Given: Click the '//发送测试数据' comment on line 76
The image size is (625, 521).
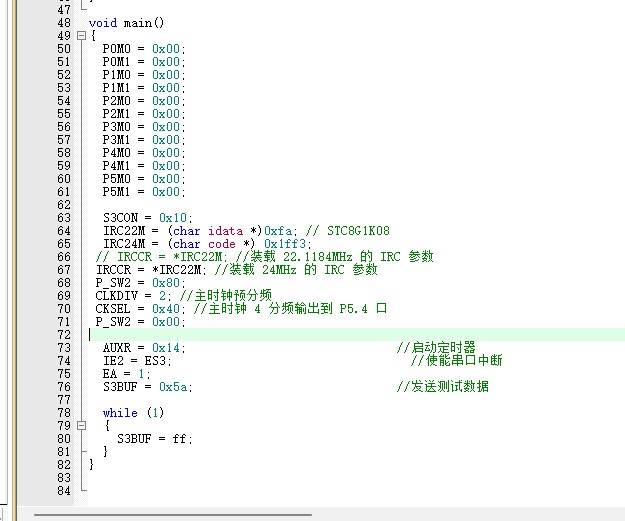Looking at the screenshot, I should 442,386.
